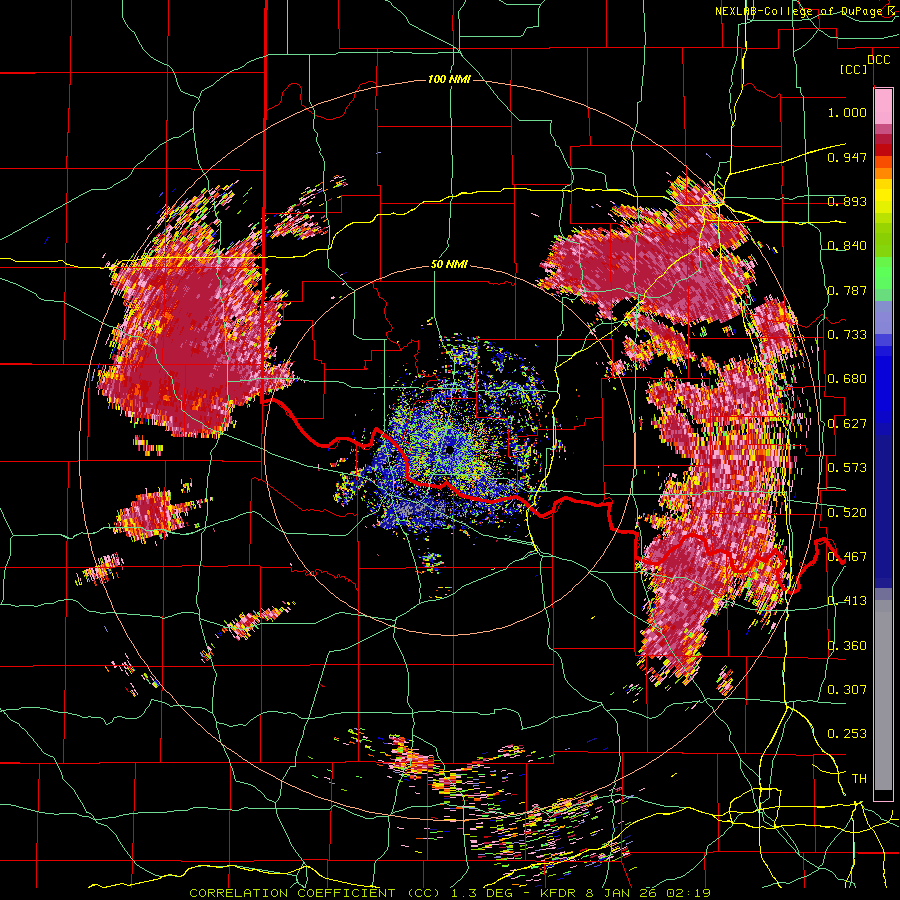Screen dimensions: 900x900
Task: Click the KFDR station identifier
Action: tap(559, 893)
